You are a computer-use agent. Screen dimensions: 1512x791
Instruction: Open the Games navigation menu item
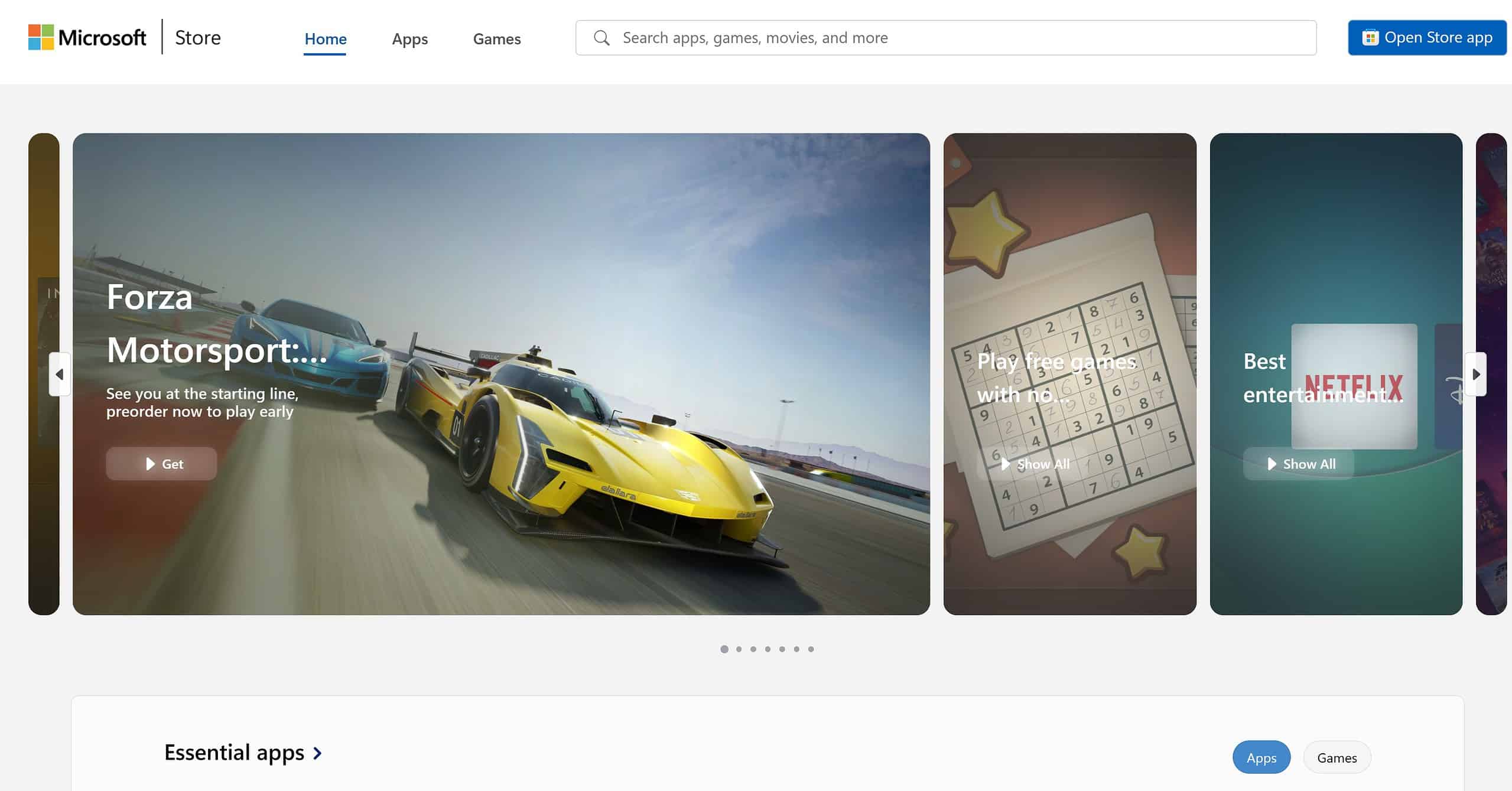click(x=497, y=38)
